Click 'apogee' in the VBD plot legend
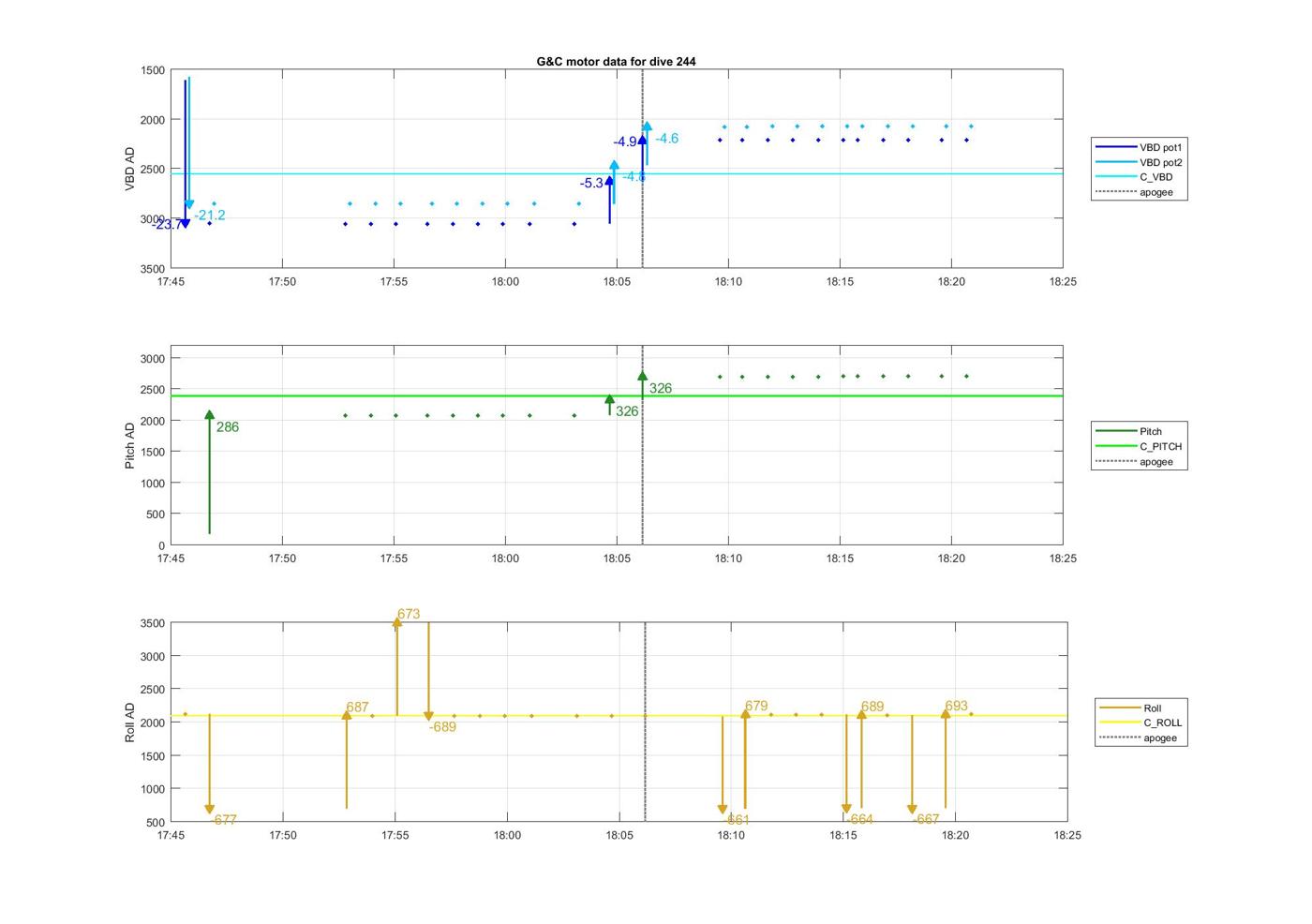The width and height of the screenshot is (1312, 924). pyautogui.click(x=1156, y=192)
